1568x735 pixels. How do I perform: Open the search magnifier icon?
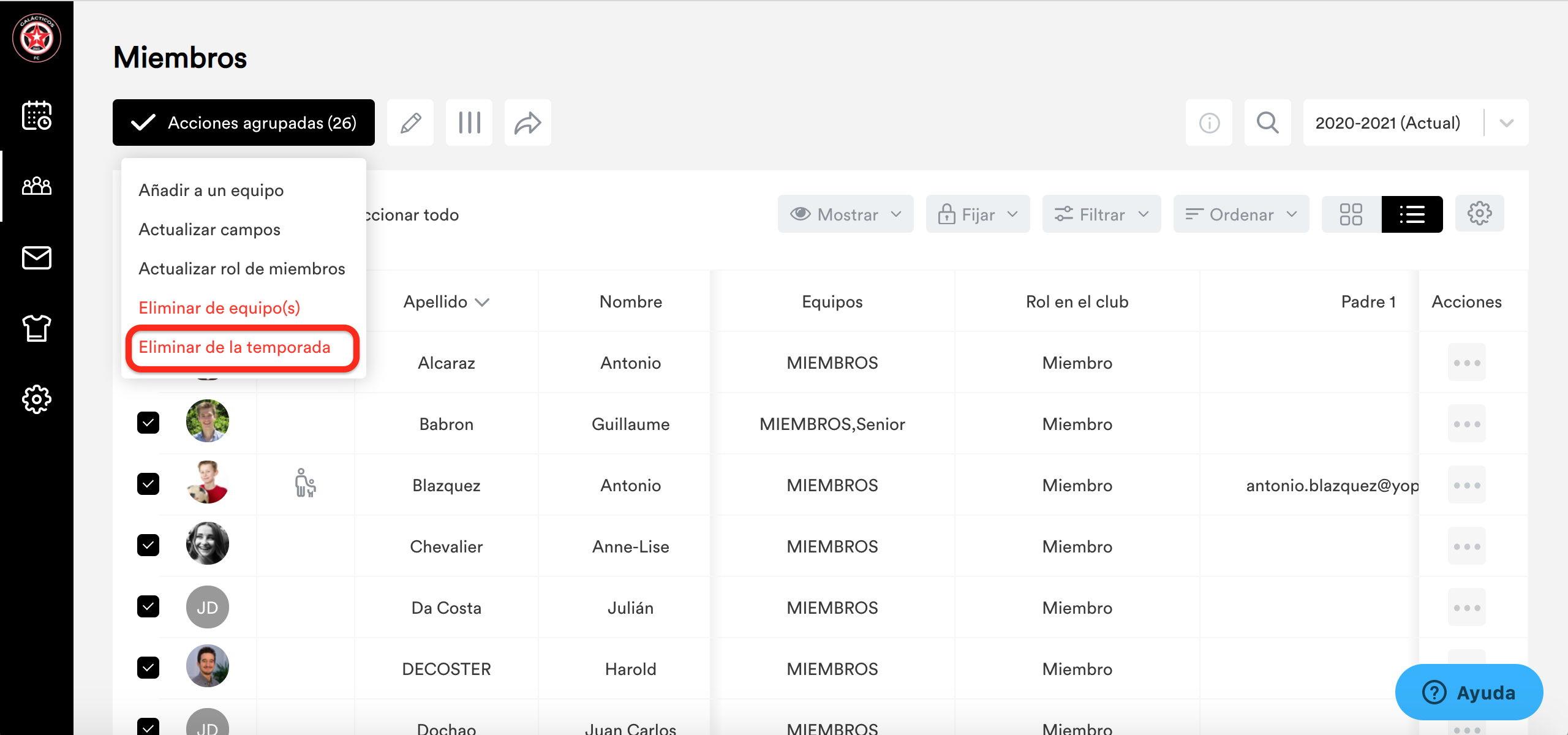[1268, 123]
